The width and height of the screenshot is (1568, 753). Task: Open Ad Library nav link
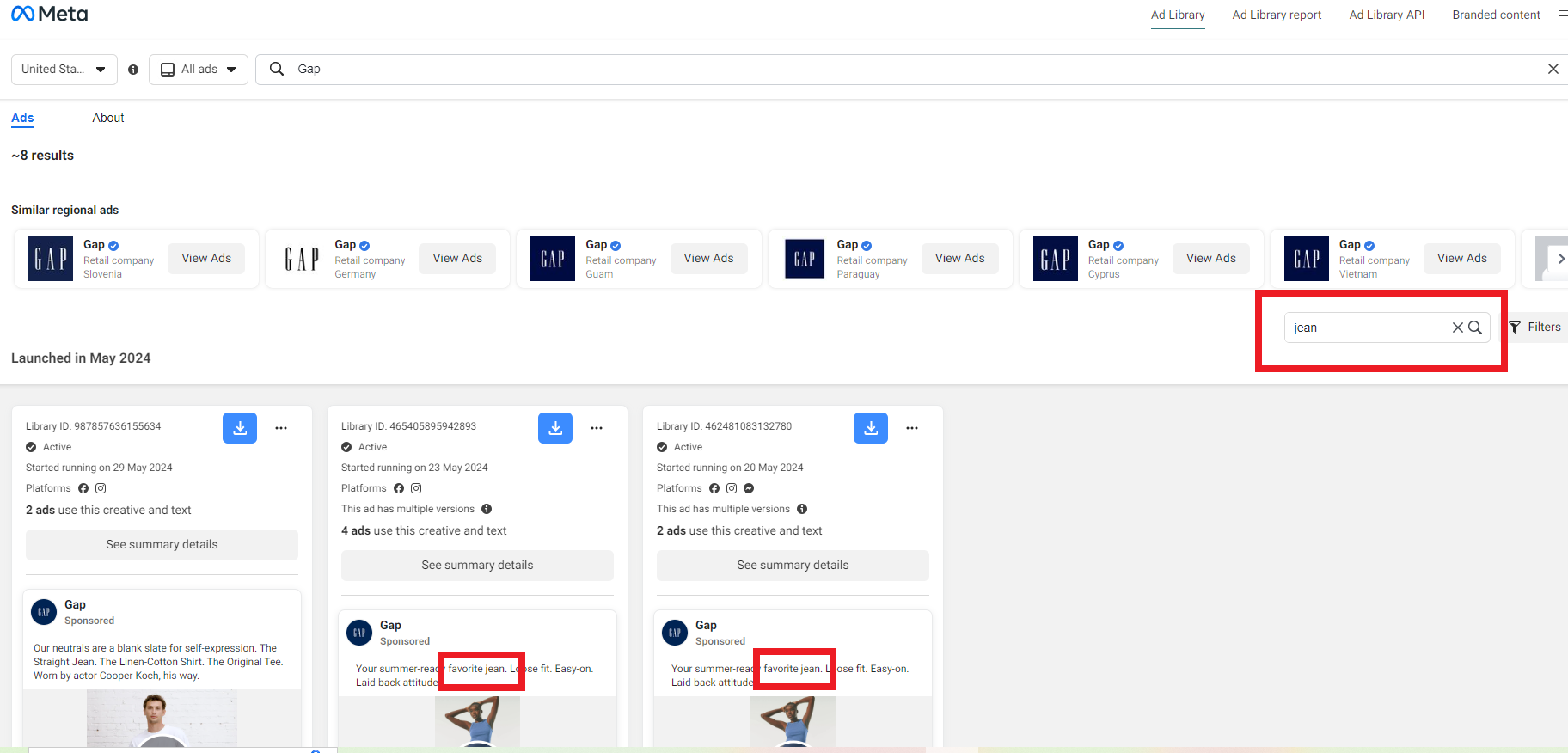pyautogui.click(x=1178, y=15)
